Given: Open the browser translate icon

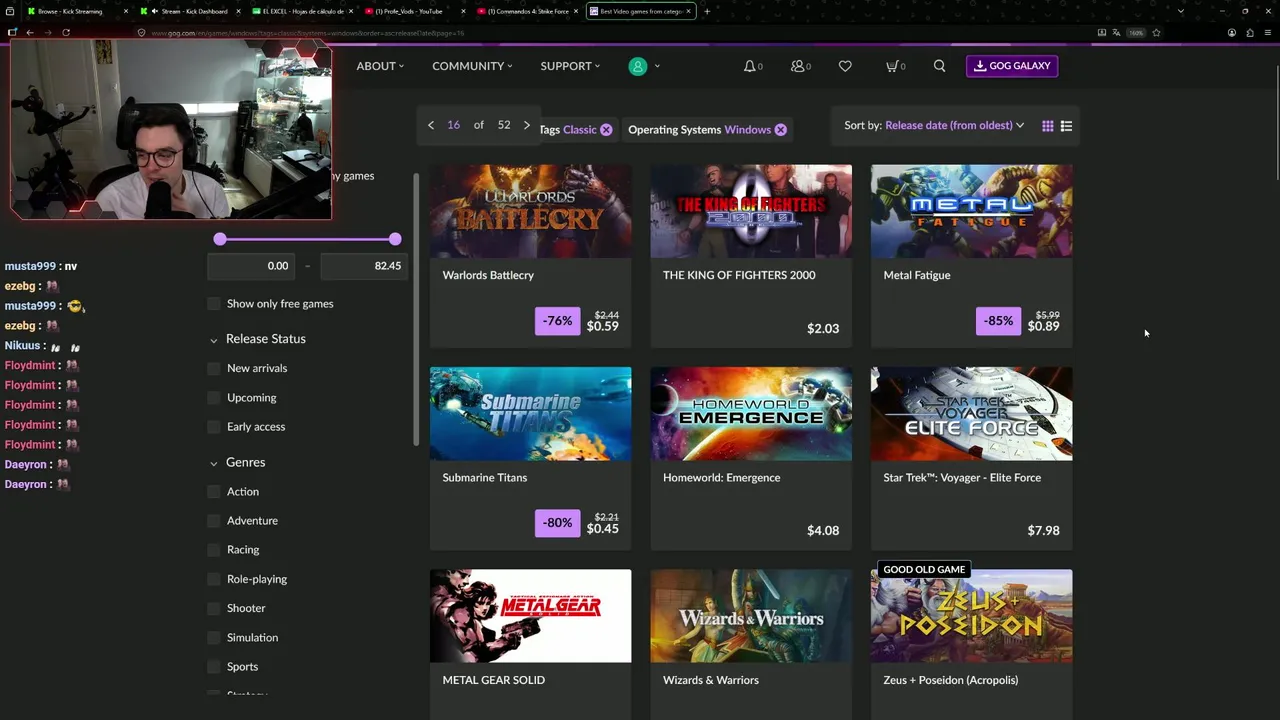Looking at the screenshot, I should [1116, 32].
